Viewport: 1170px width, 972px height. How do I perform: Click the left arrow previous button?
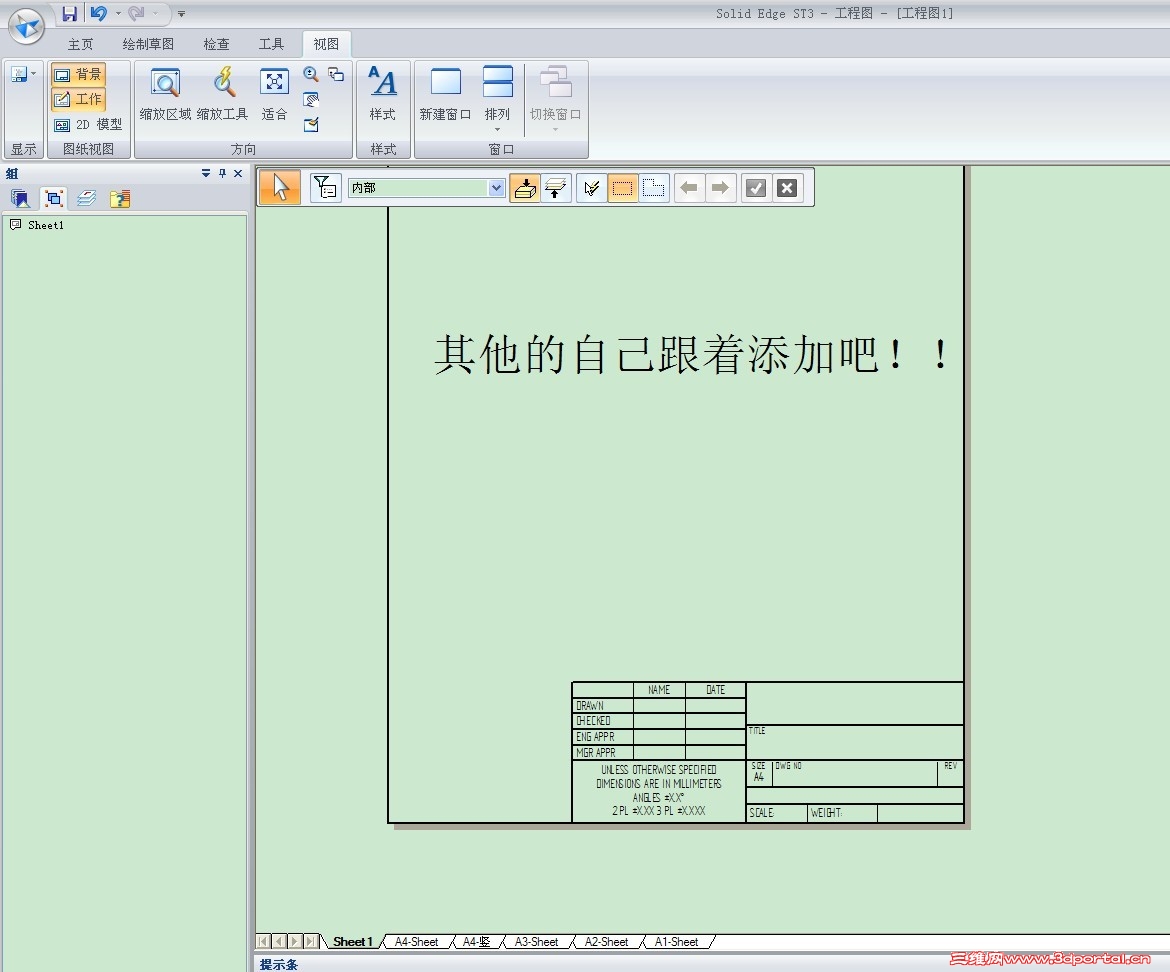click(689, 188)
